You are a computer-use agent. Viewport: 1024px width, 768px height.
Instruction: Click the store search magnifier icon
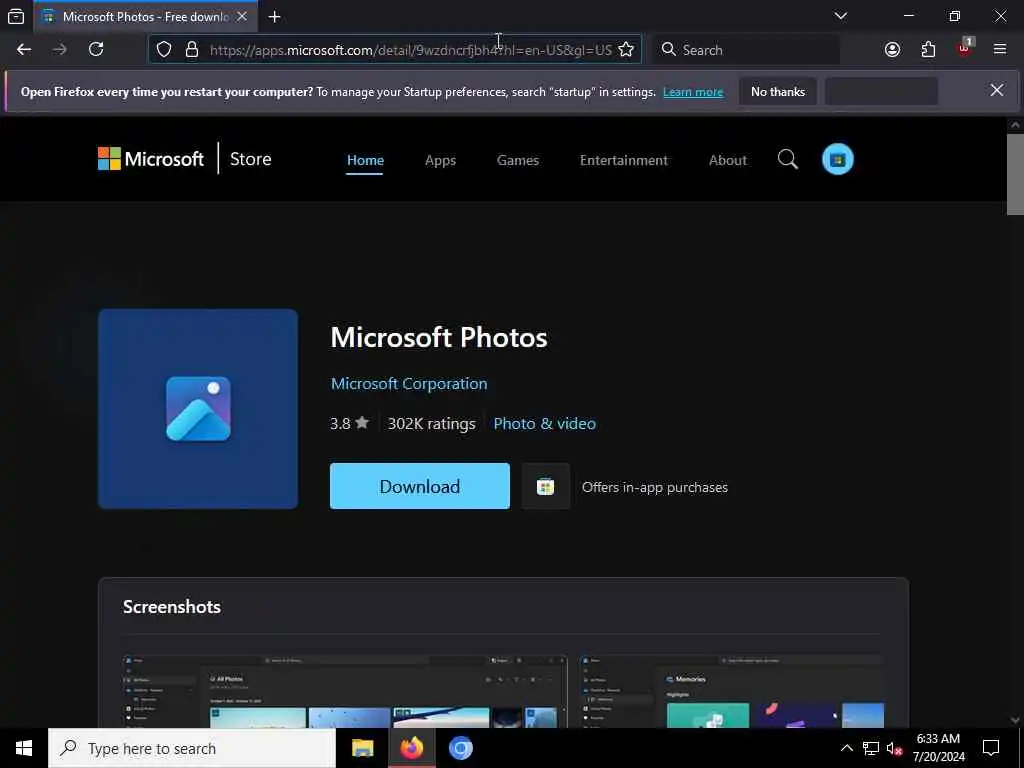788,159
